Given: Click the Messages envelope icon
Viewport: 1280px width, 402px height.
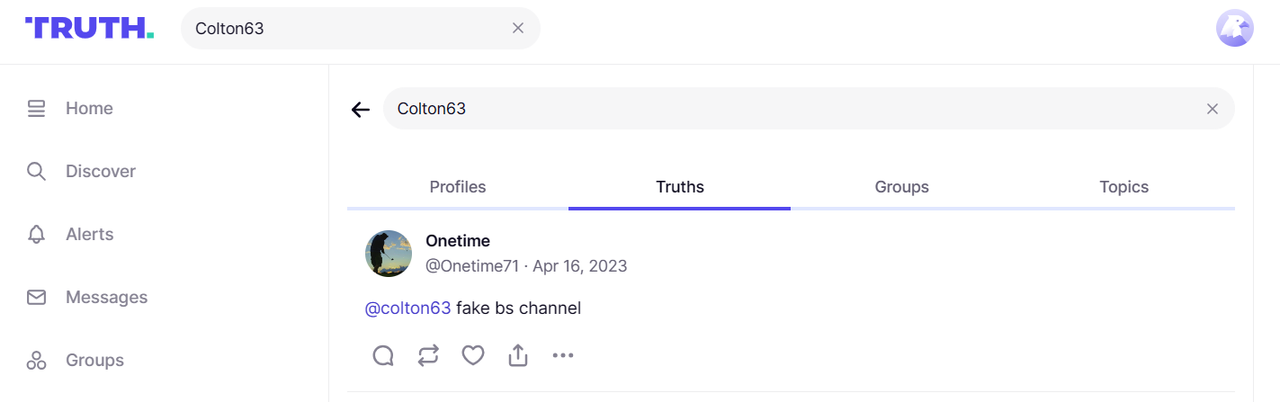Looking at the screenshot, I should tap(37, 297).
